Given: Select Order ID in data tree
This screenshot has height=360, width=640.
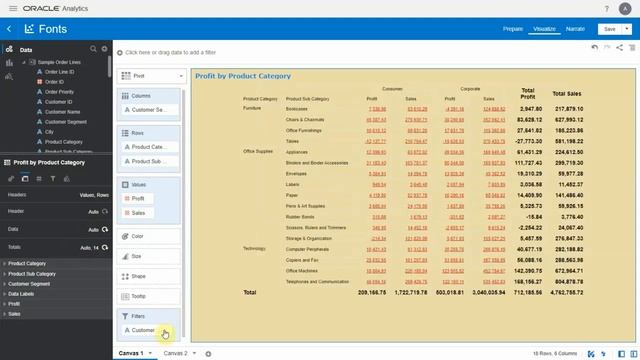Looking at the screenshot, I should (x=54, y=82).
